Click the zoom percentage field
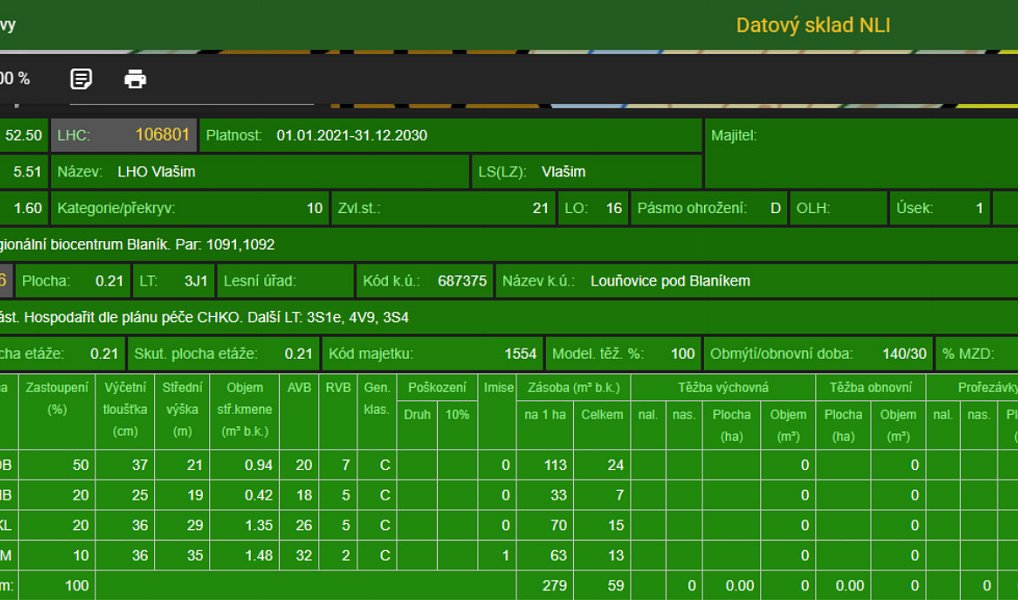The height and width of the screenshot is (600, 1018). [x=15, y=79]
